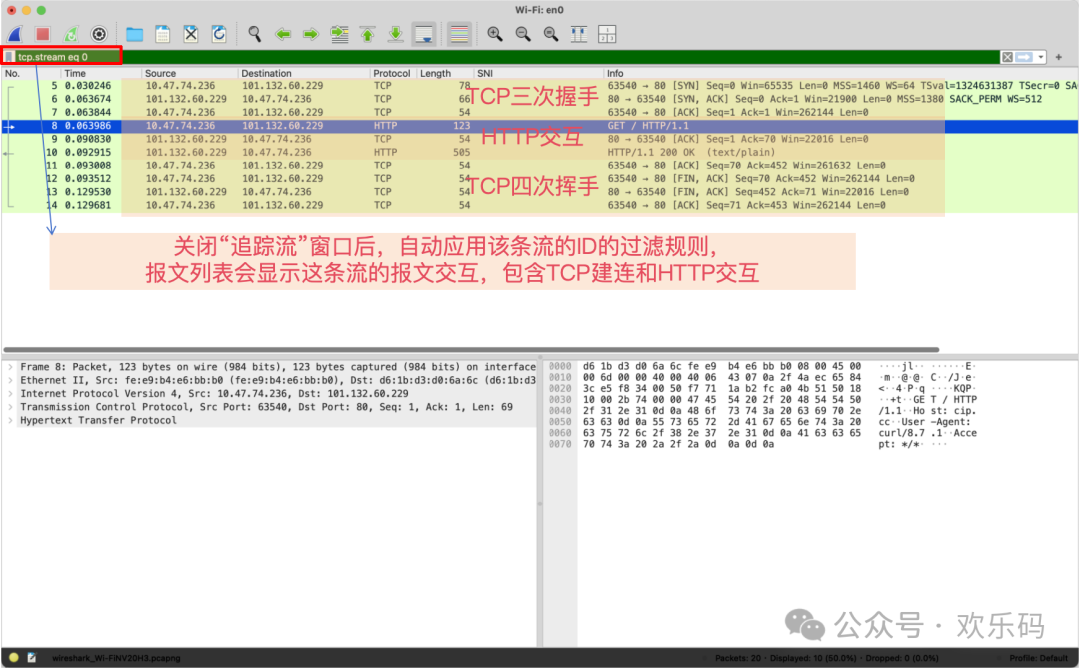Click expert information status circle icon
Screen dimensions: 1080x669
pos(14,658)
